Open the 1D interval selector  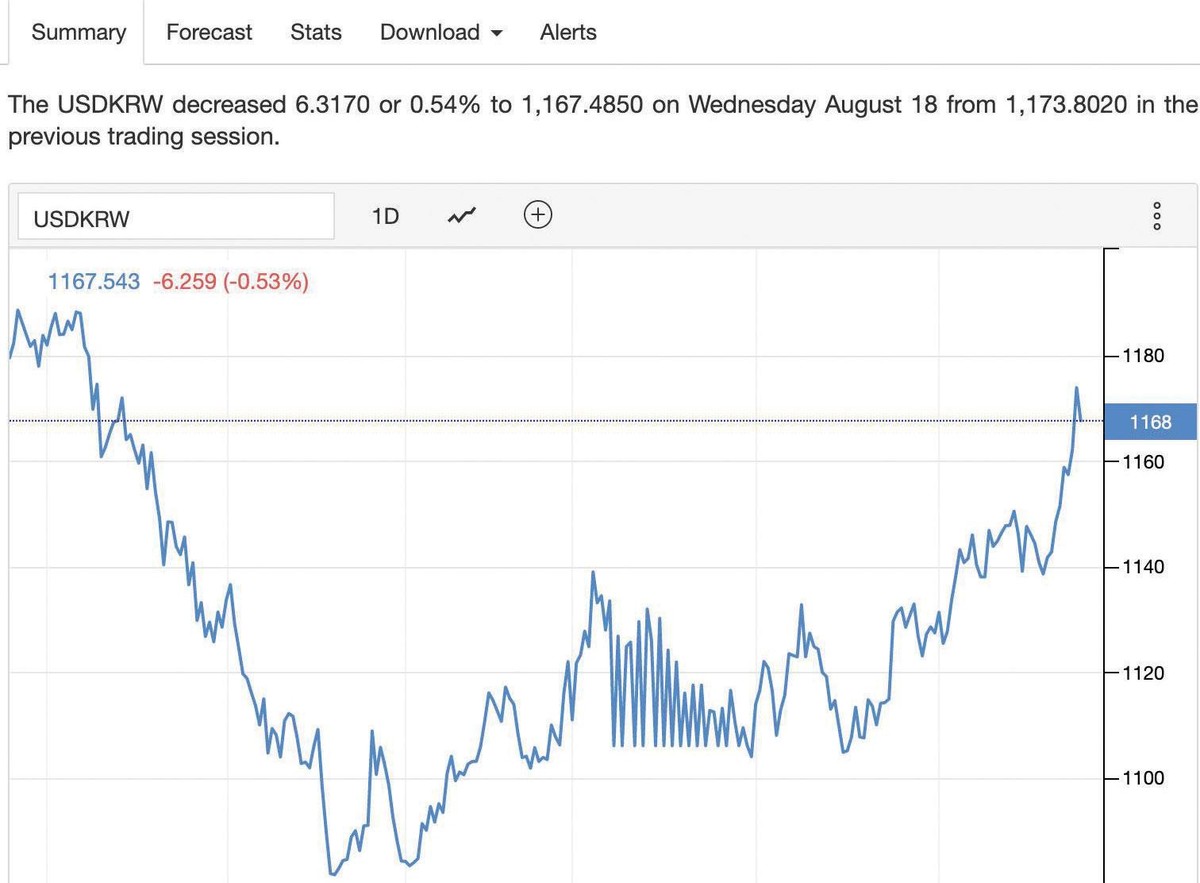[x=385, y=216]
